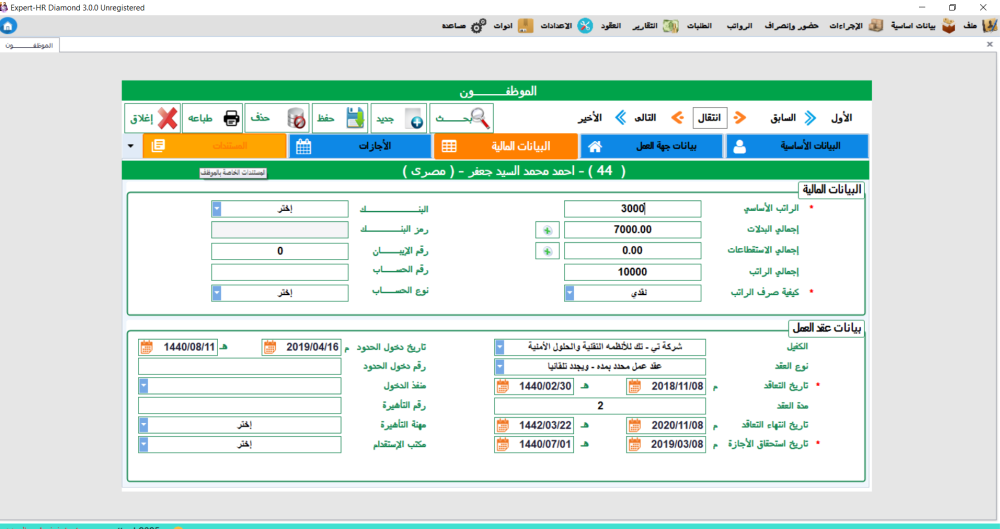Click the Search (بحث) magnifier button

pos(463,118)
